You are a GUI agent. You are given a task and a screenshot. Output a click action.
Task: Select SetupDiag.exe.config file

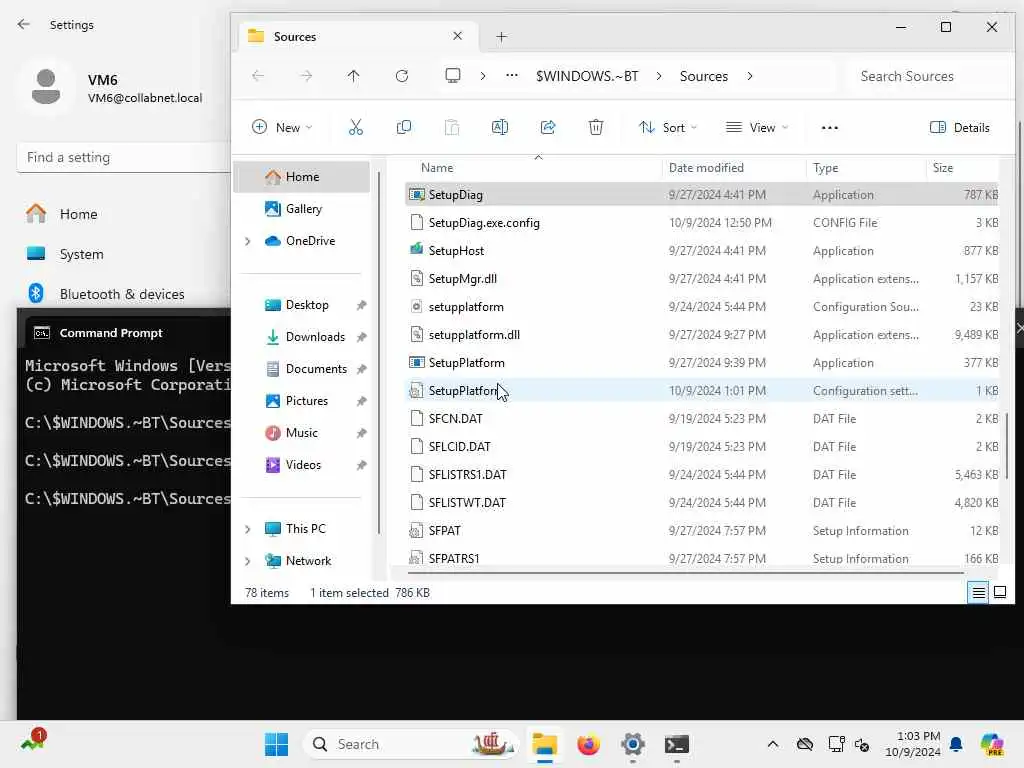[x=702, y=223]
